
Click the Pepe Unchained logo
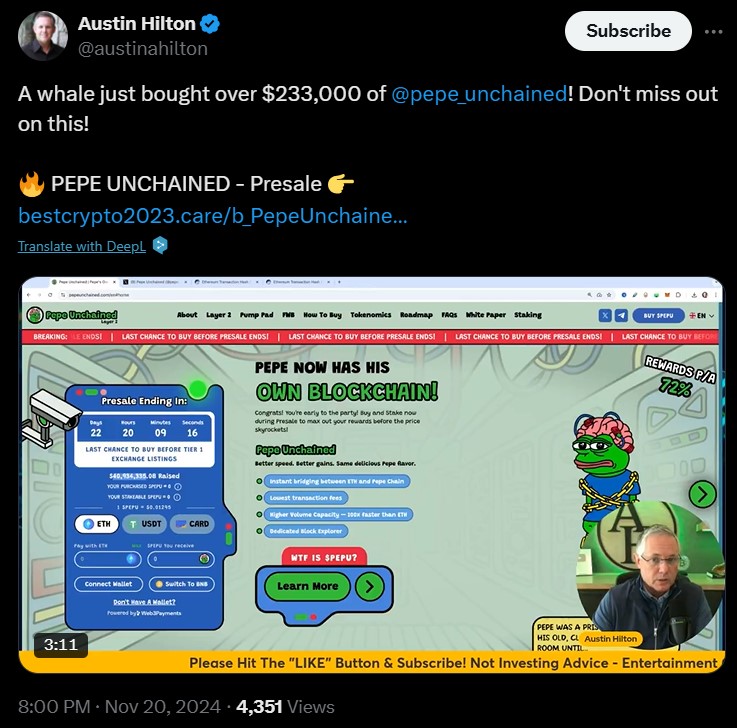click(x=72, y=315)
